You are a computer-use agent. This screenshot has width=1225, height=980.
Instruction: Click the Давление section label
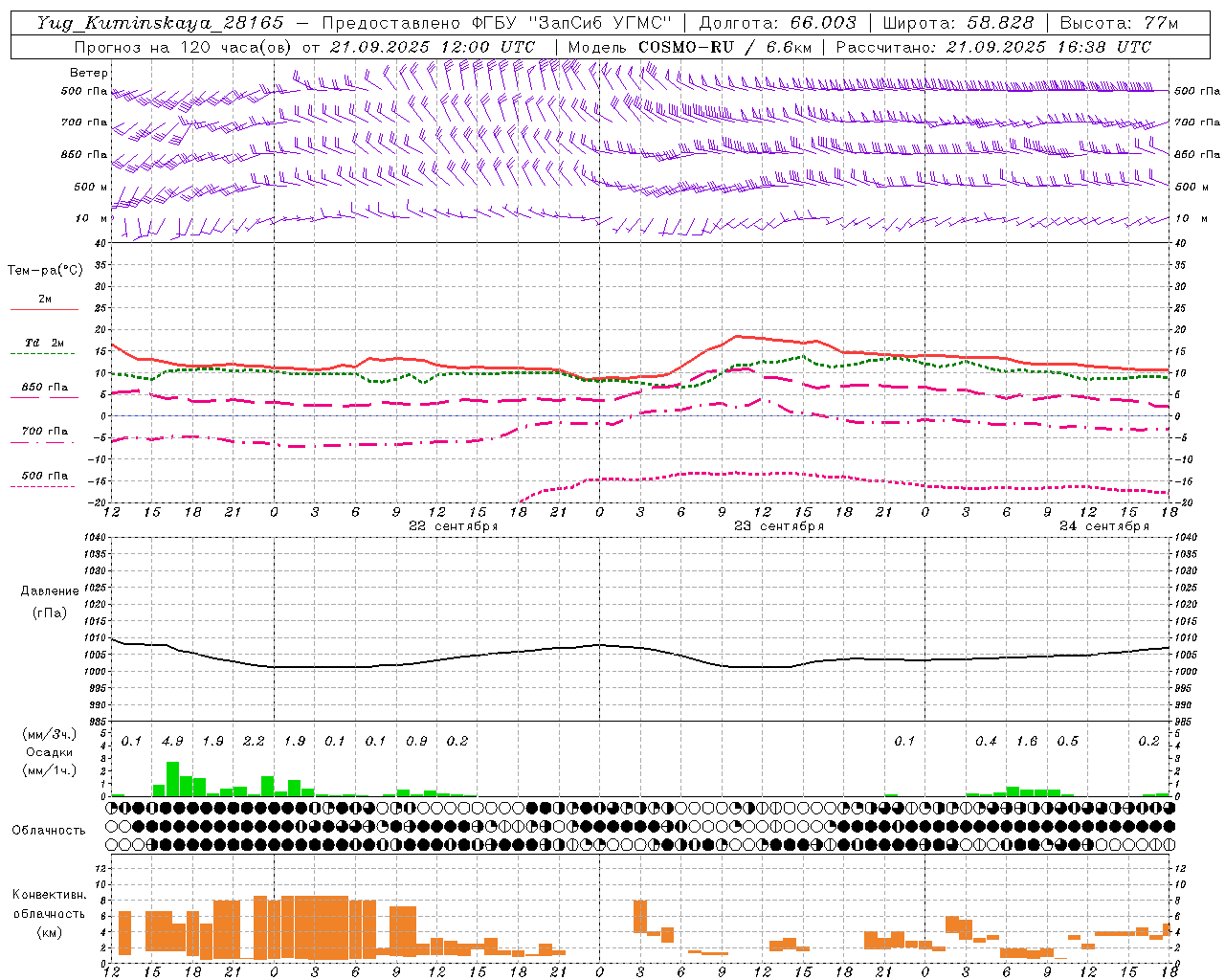click(x=50, y=591)
